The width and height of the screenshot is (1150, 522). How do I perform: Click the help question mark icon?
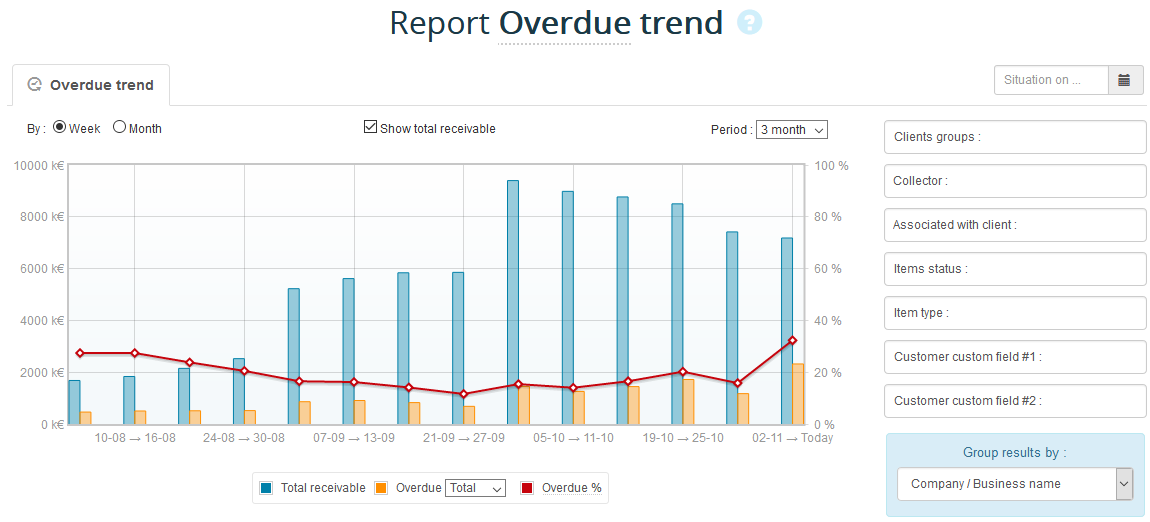[749, 23]
